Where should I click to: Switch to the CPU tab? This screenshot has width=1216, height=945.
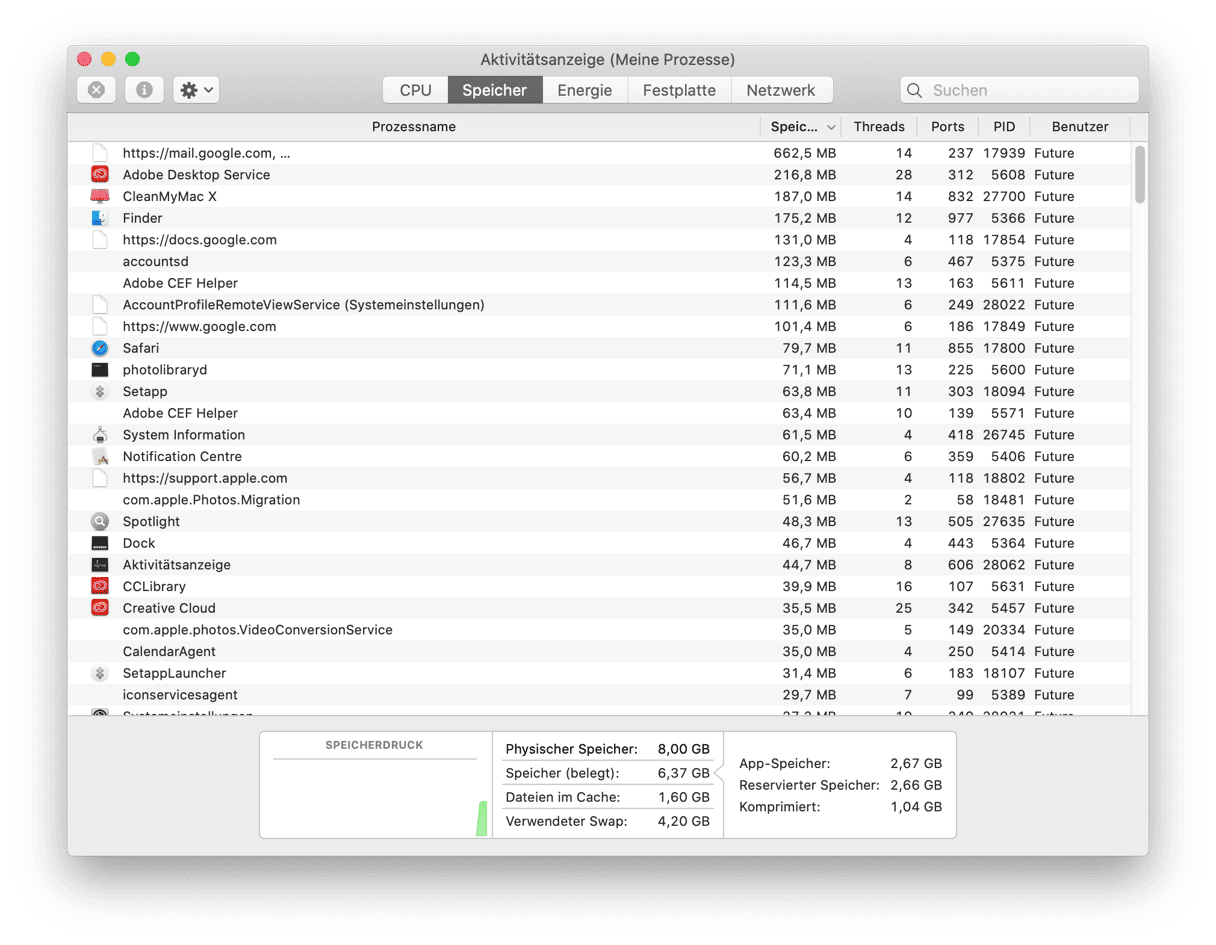tap(415, 90)
